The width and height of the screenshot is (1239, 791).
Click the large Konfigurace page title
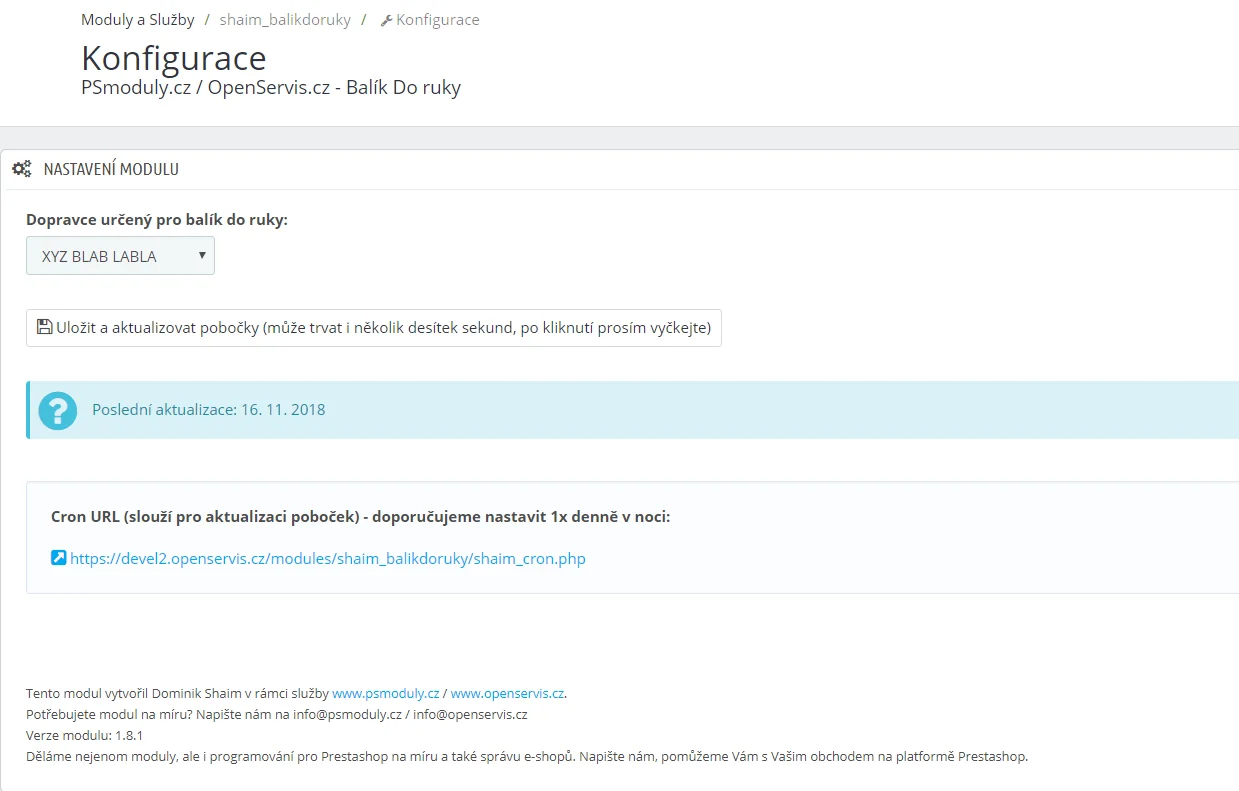click(173, 57)
